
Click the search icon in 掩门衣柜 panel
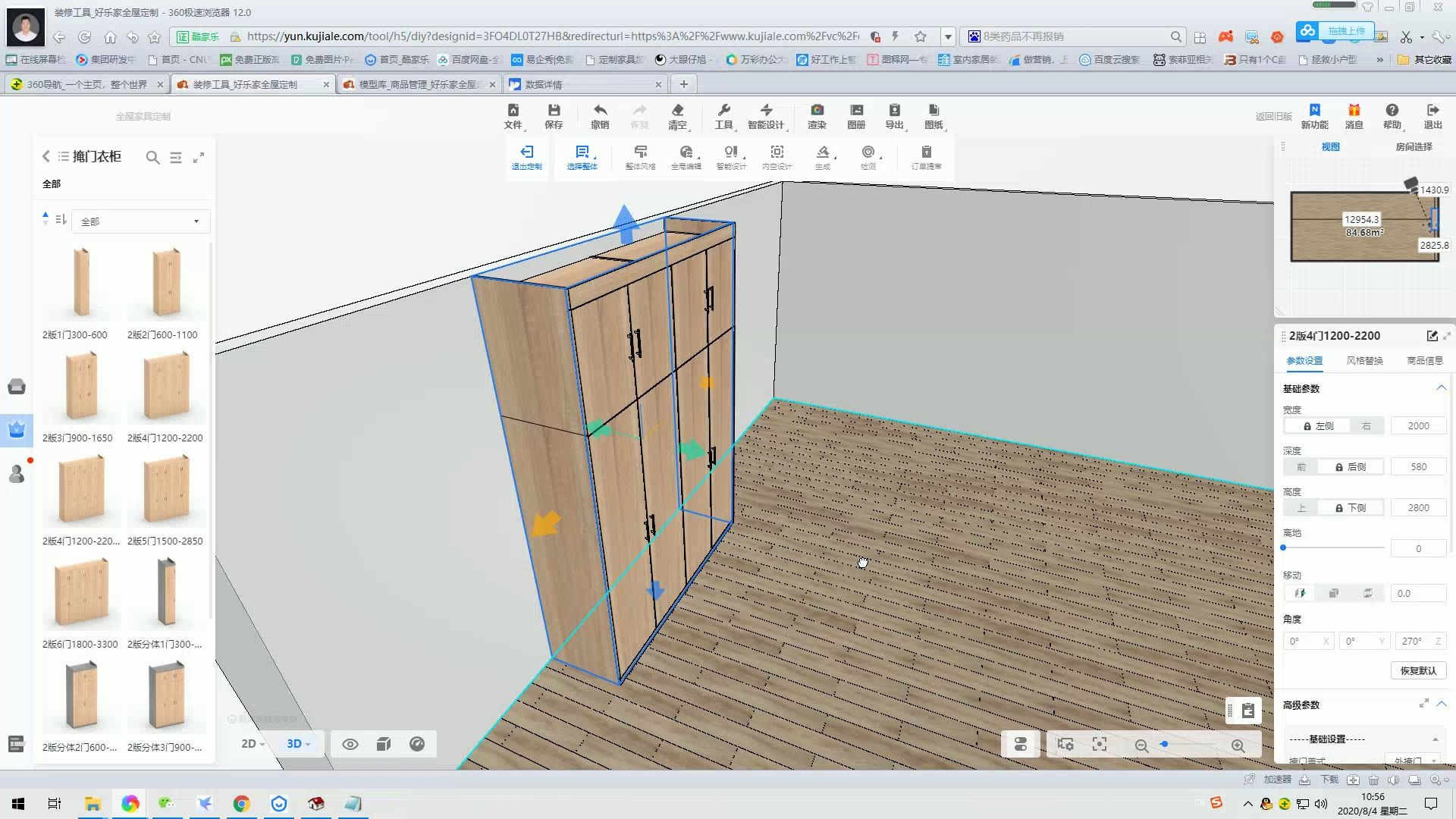[x=152, y=158]
